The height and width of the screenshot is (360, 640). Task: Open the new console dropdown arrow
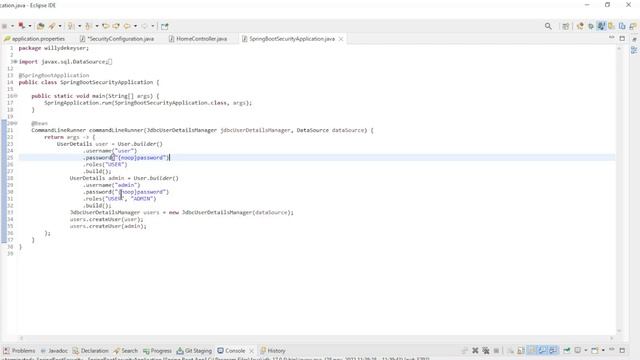603,350
